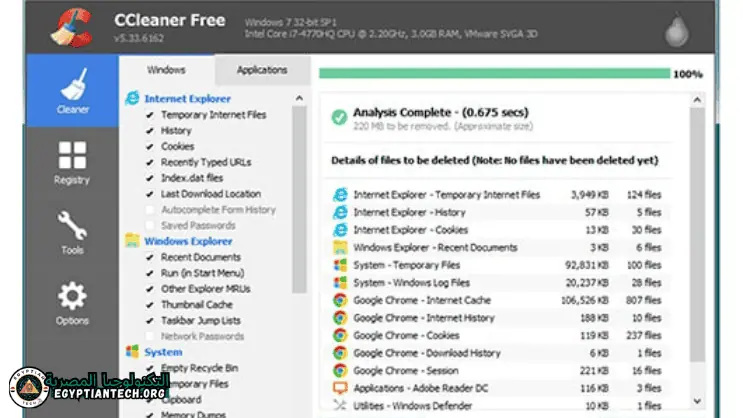The width and height of the screenshot is (743, 418).
Task: Click Chrome icon beside Internet History result
Action: (340, 318)
